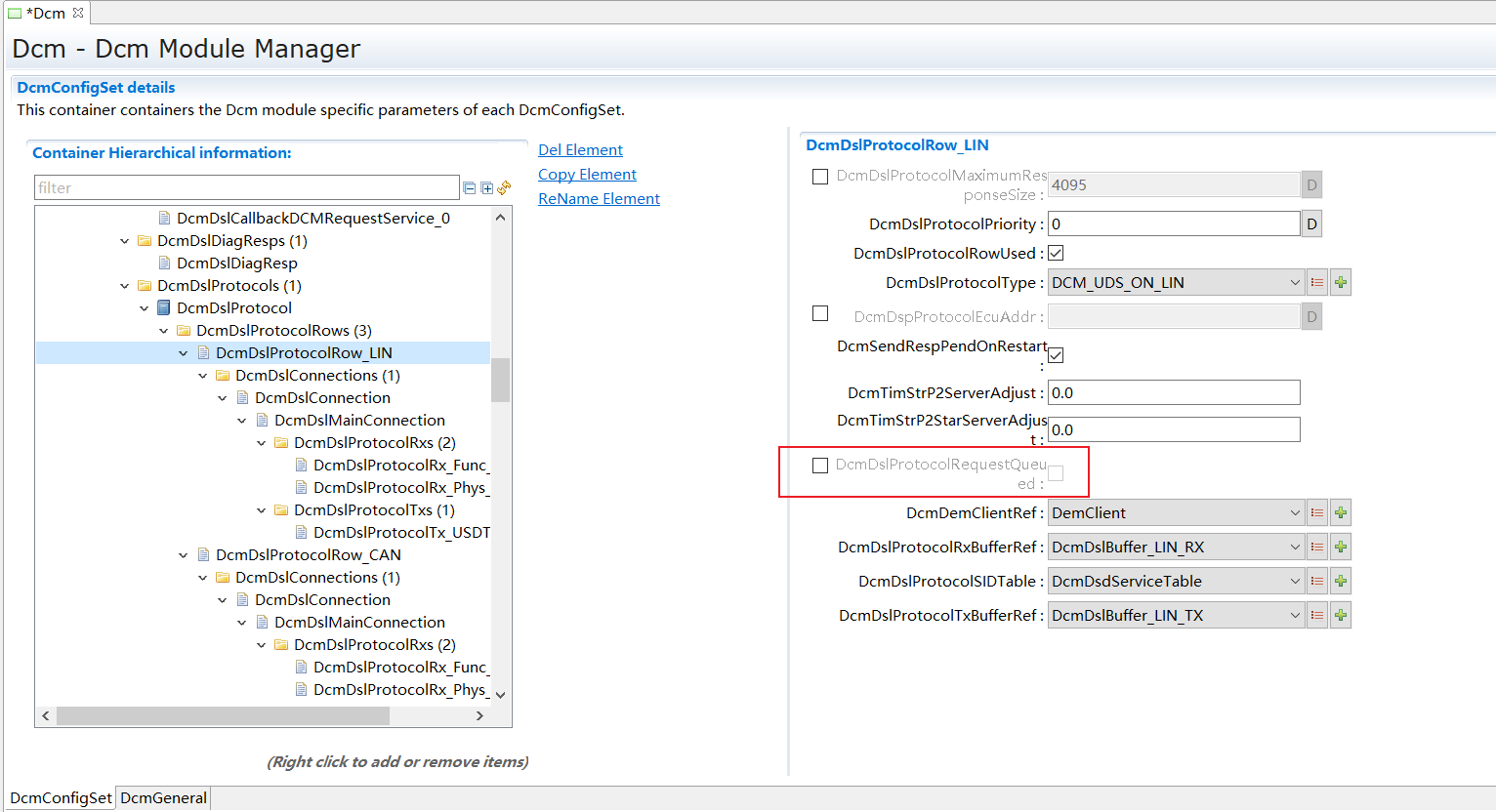Click the yellow link-with-editor arrows icon
1496x812 pixels.
[504, 187]
